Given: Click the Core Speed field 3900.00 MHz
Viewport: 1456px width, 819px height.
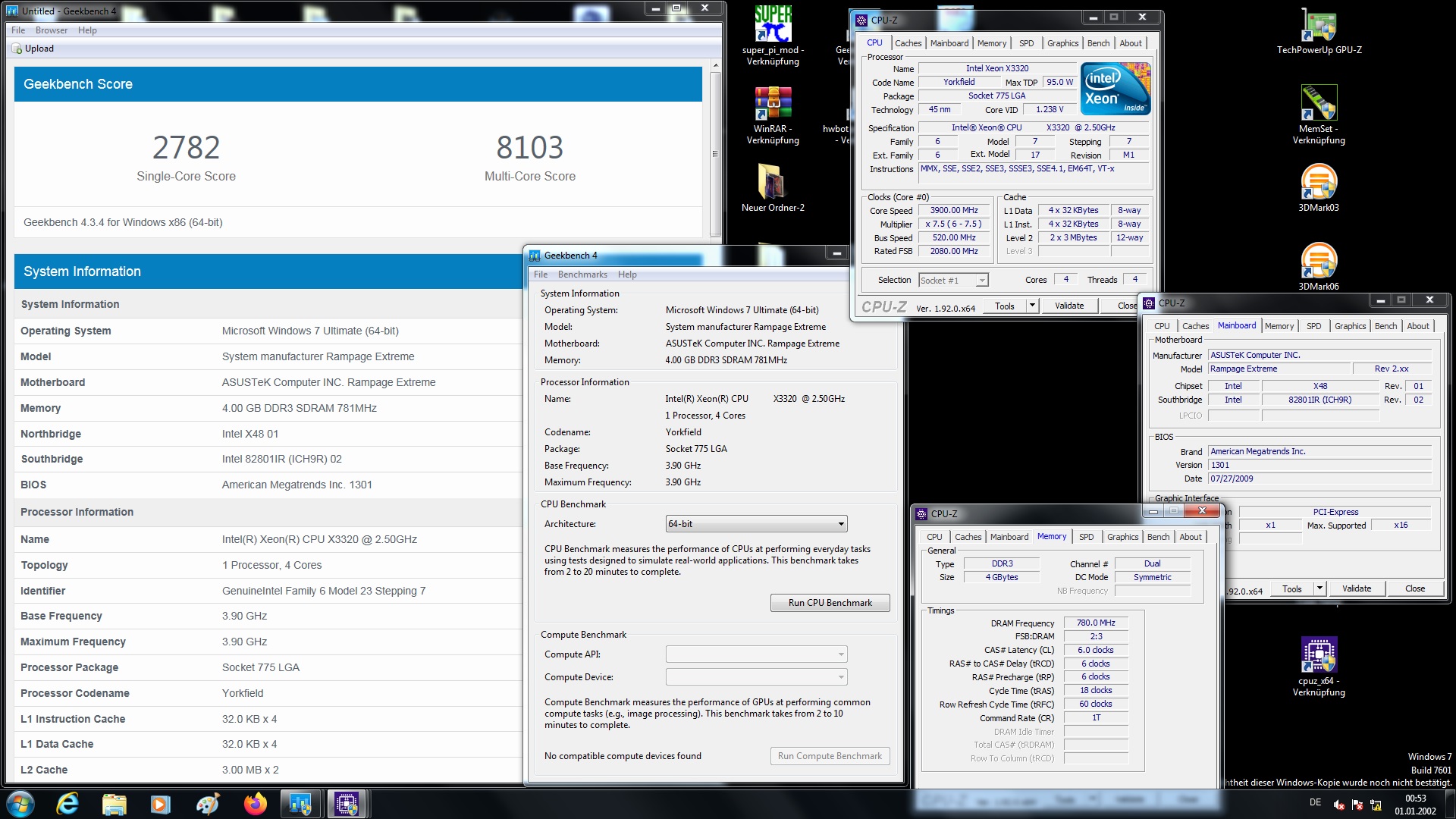Looking at the screenshot, I should (954, 211).
